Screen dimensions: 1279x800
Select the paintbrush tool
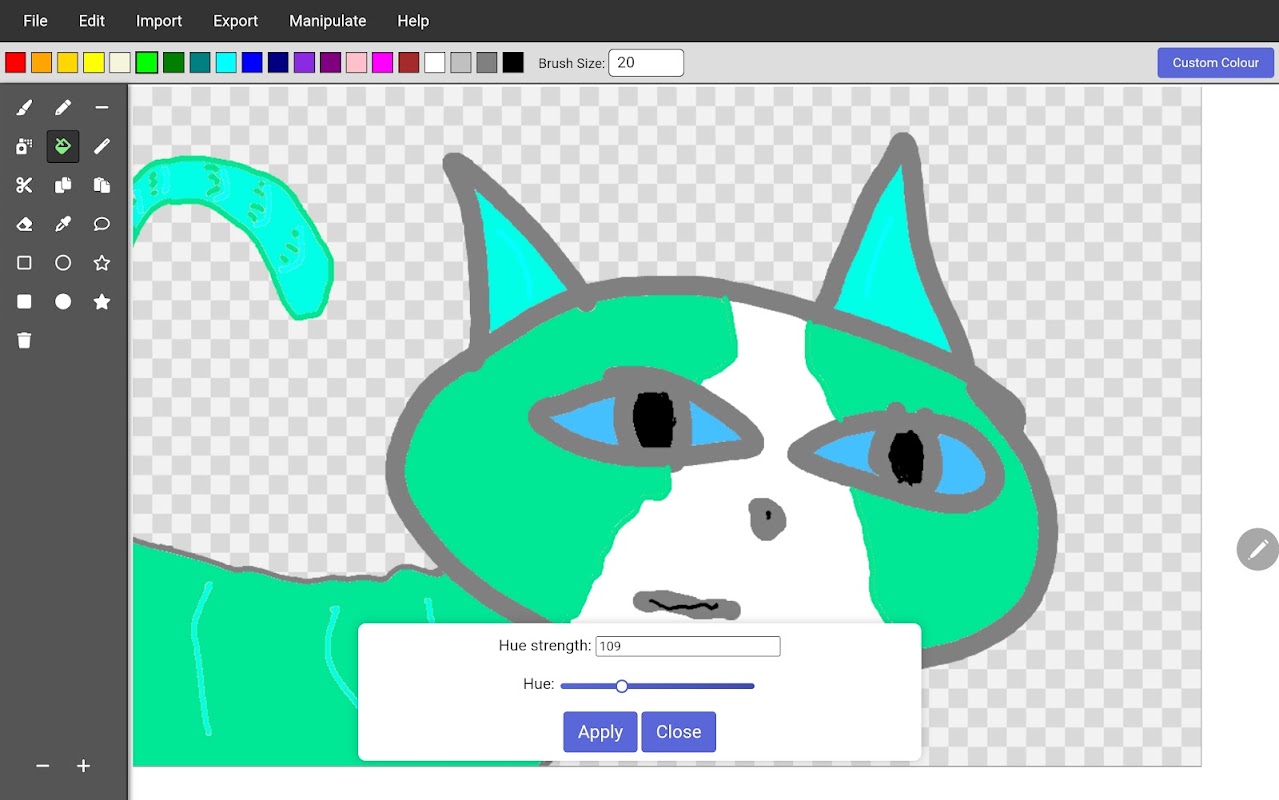point(24,107)
